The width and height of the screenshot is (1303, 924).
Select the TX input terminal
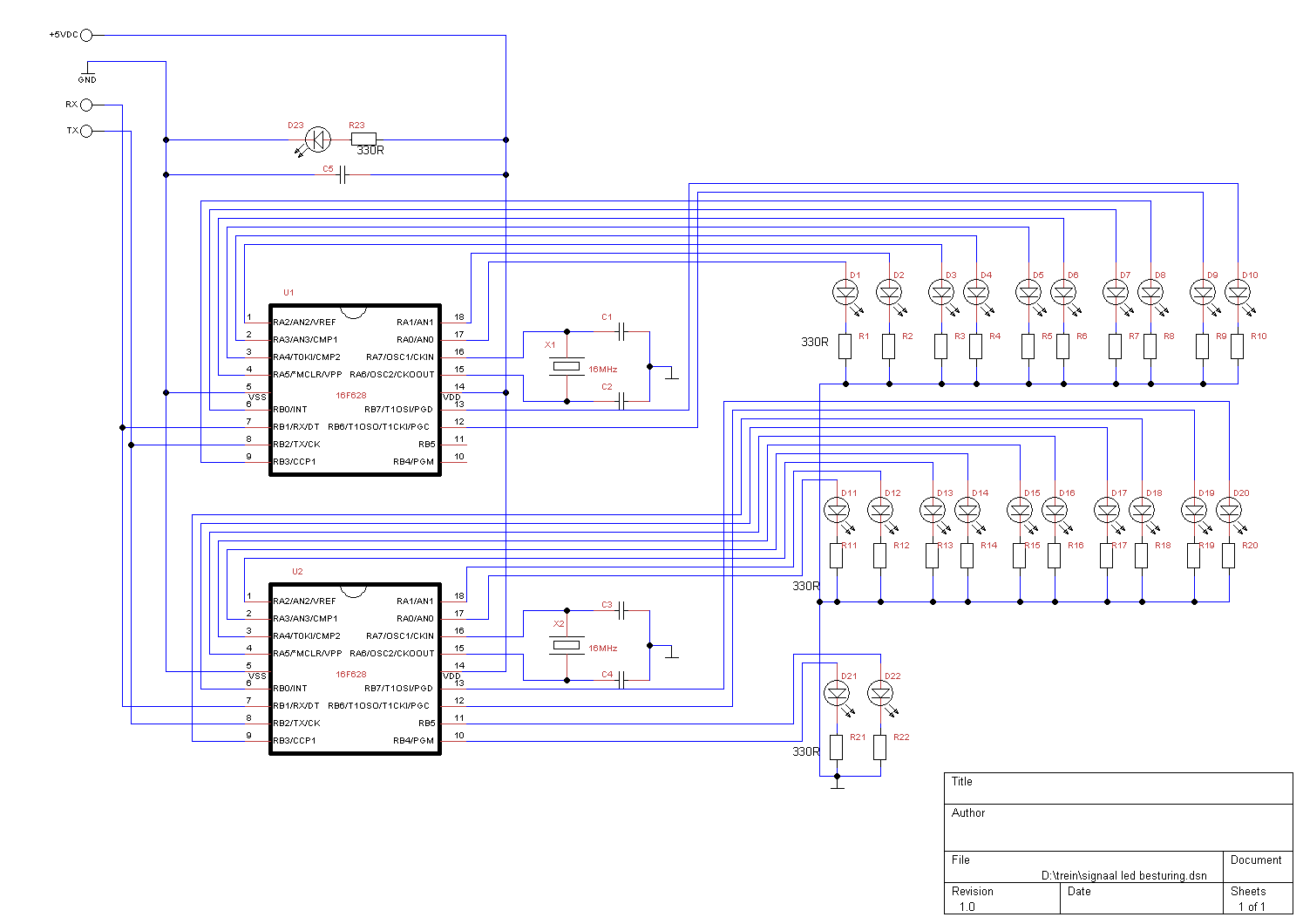point(86,132)
